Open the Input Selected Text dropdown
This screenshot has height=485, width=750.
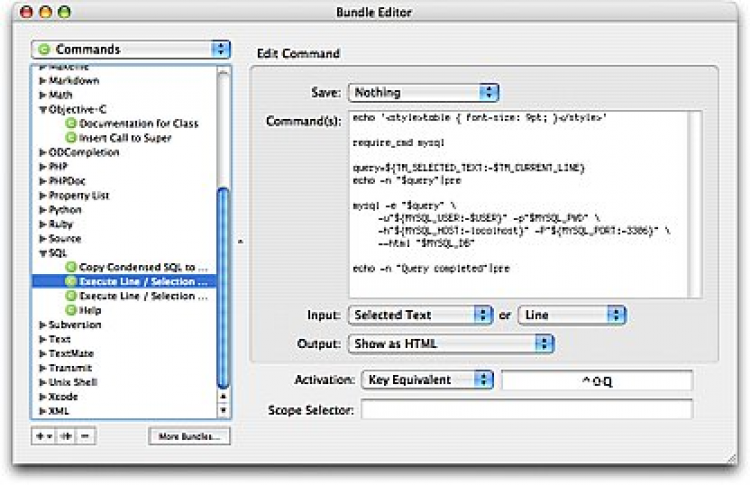pos(420,315)
